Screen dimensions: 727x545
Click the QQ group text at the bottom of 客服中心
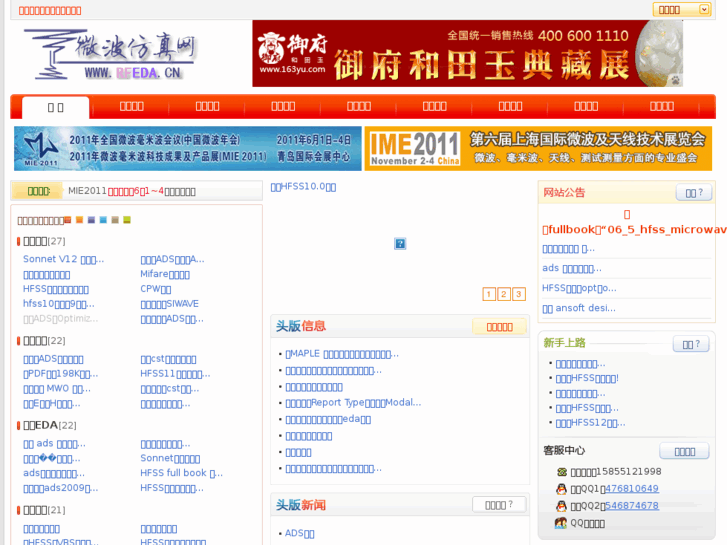pos(587,524)
